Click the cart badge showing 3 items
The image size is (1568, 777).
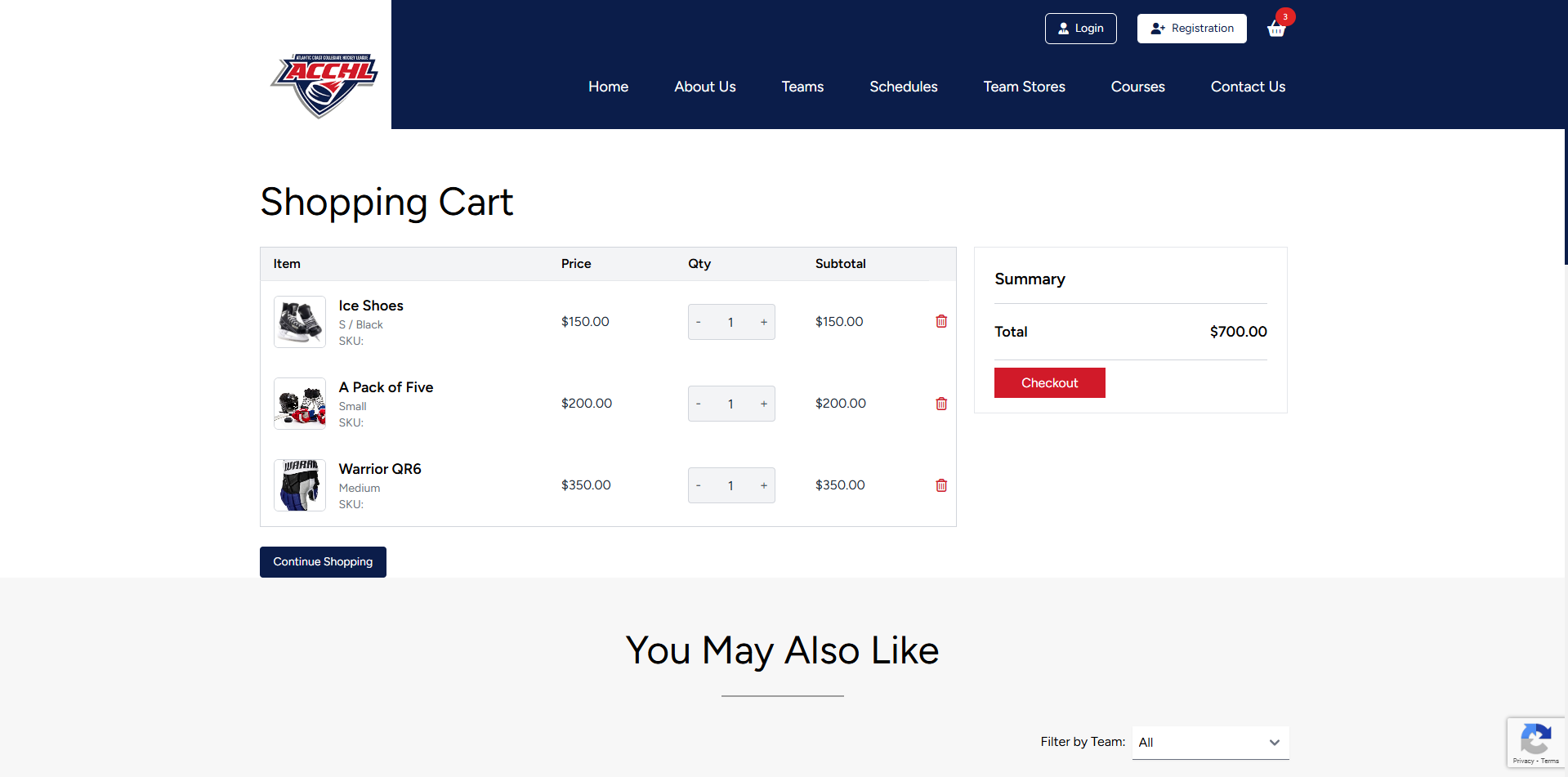pos(1284,16)
